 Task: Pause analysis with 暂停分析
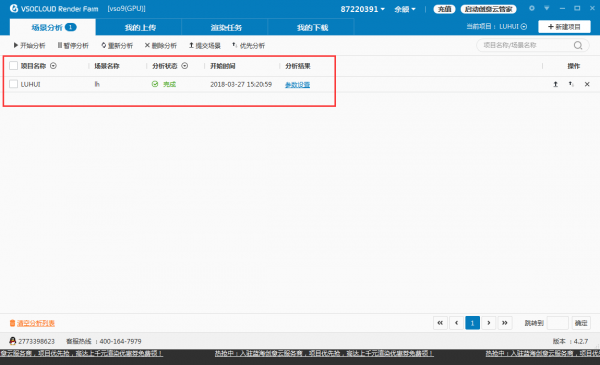coord(73,46)
